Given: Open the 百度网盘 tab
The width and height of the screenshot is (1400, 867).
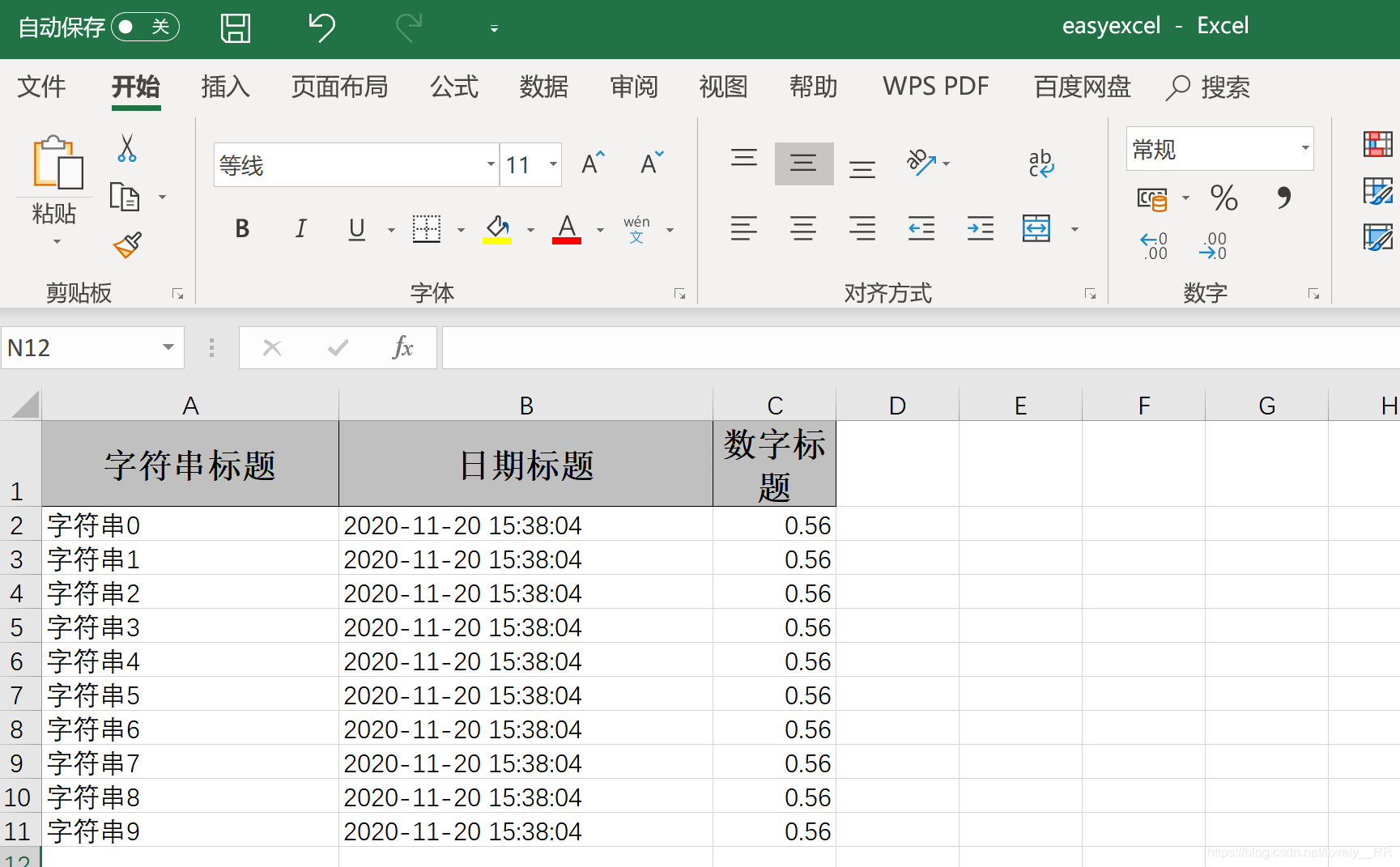Looking at the screenshot, I should coord(1083,87).
